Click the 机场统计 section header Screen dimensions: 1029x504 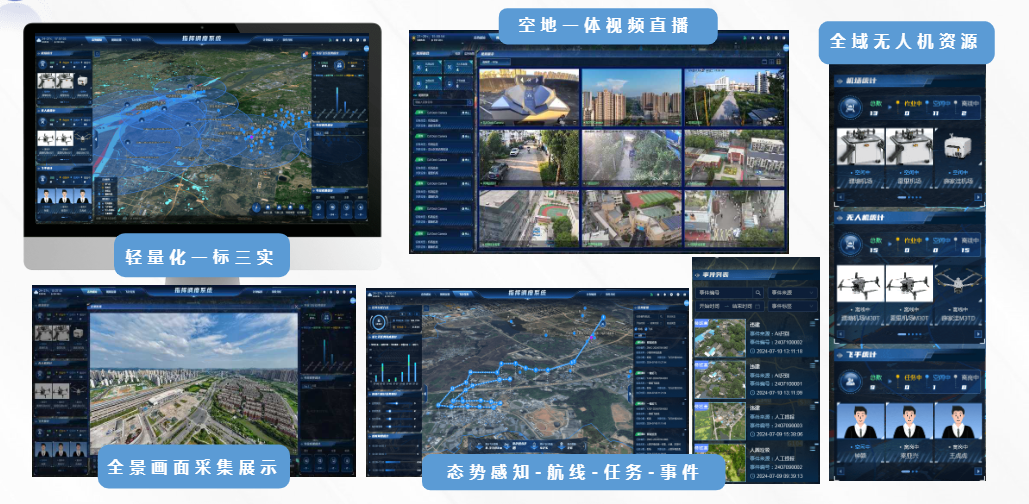(909, 81)
